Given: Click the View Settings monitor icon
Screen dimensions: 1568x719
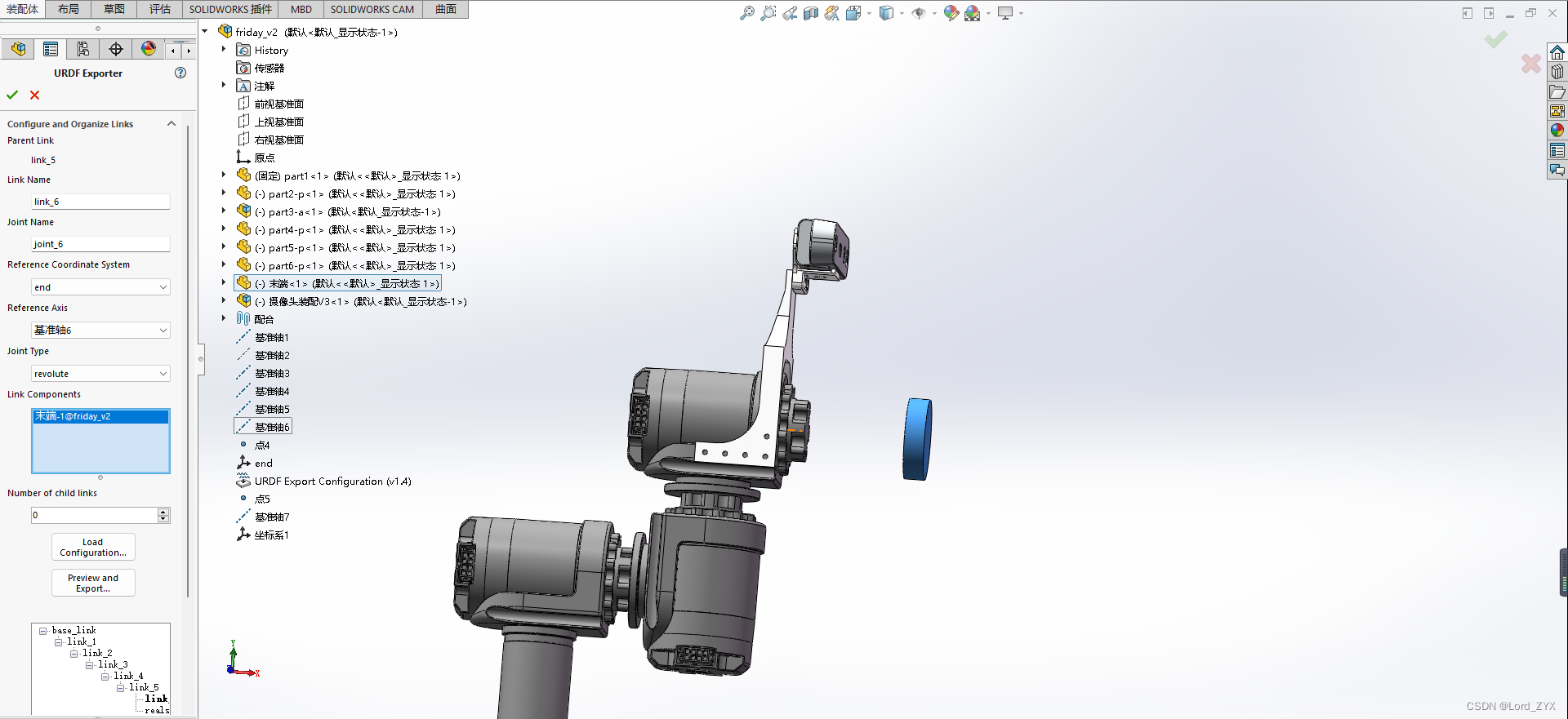Looking at the screenshot, I should [1005, 13].
